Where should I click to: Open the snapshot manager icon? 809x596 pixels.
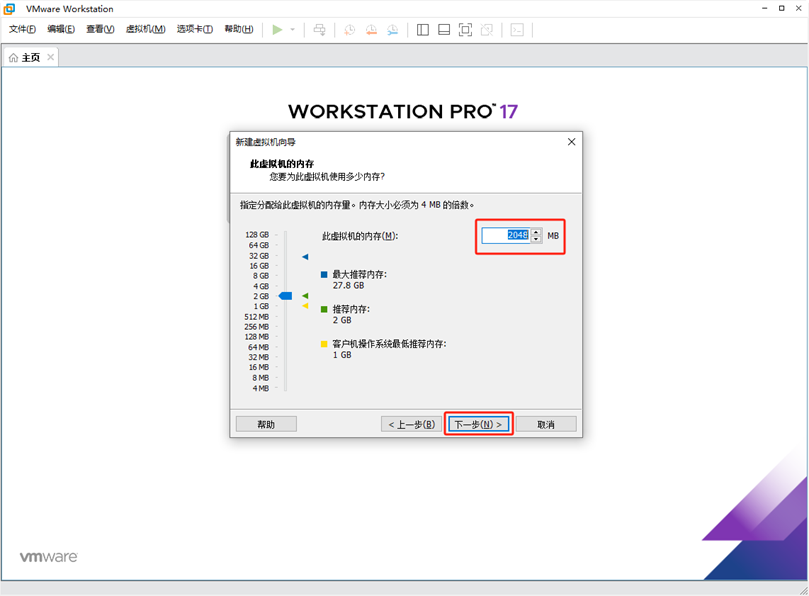click(x=393, y=29)
